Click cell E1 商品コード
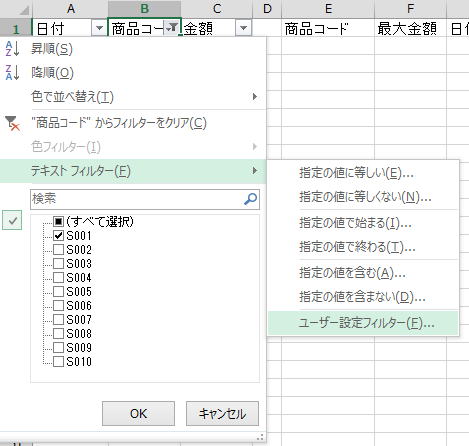The width and height of the screenshot is (469, 446). point(328,28)
